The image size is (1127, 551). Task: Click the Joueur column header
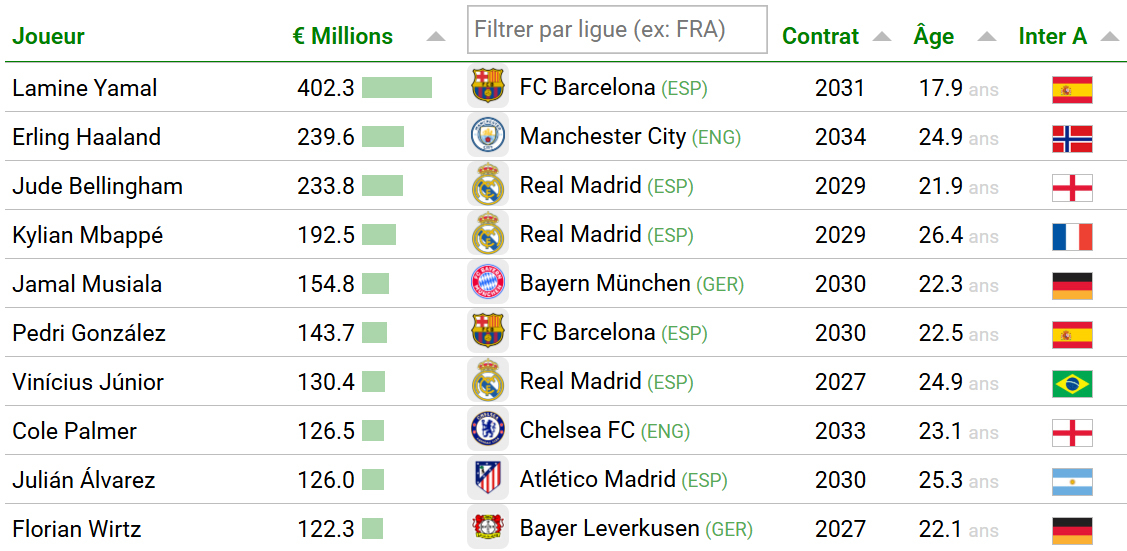(x=48, y=37)
